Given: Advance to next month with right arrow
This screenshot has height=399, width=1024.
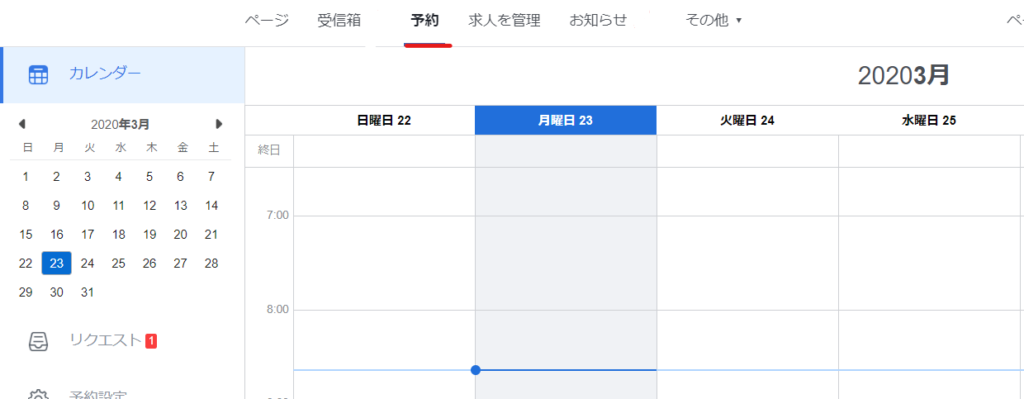Looking at the screenshot, I should pos(219,123).
